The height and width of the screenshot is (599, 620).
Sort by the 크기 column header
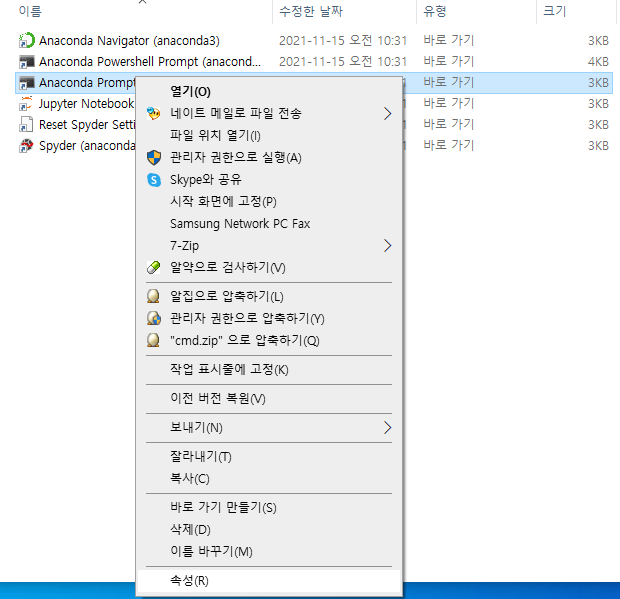click(554, 11)
